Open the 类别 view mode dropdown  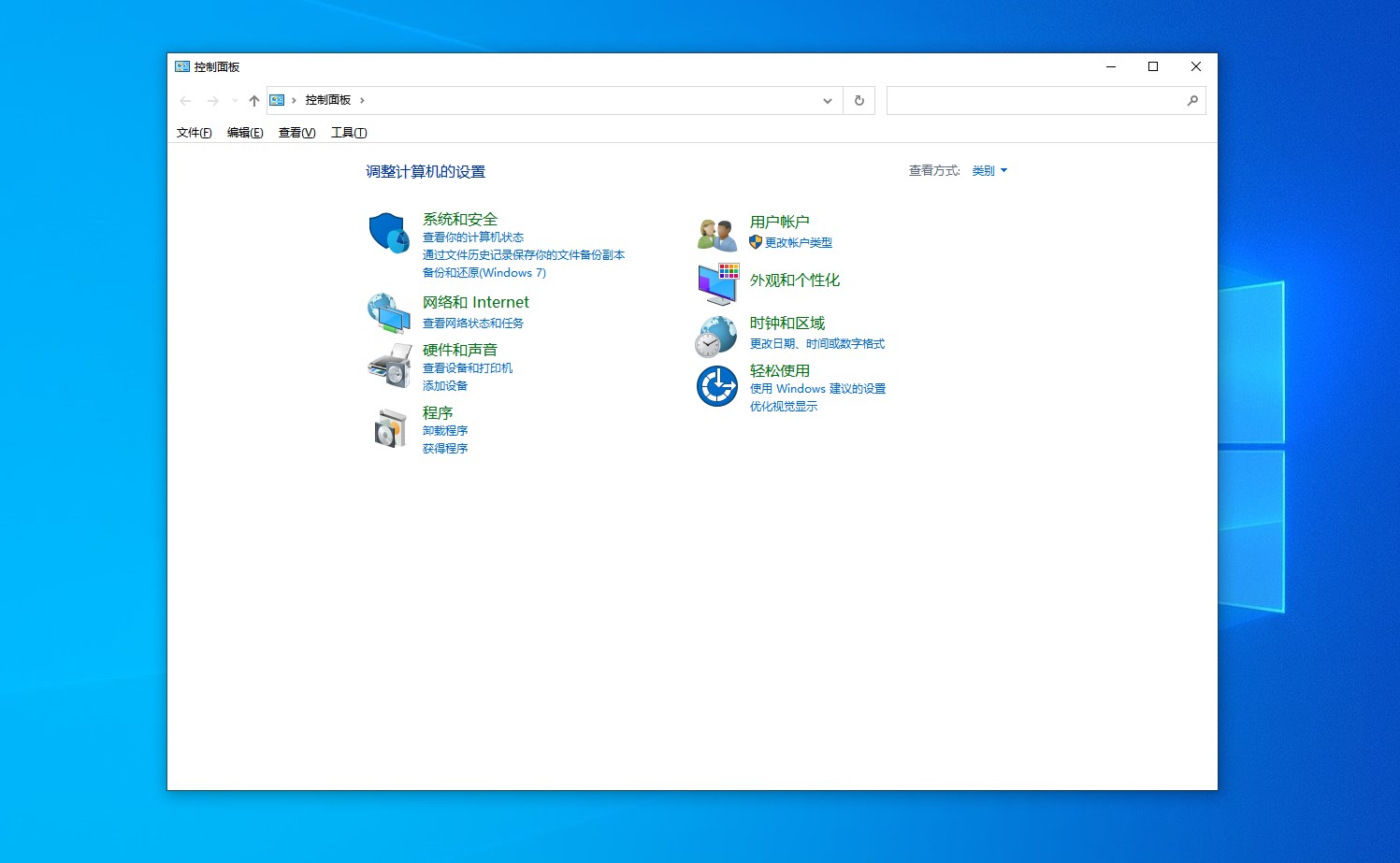click(989, 171)
